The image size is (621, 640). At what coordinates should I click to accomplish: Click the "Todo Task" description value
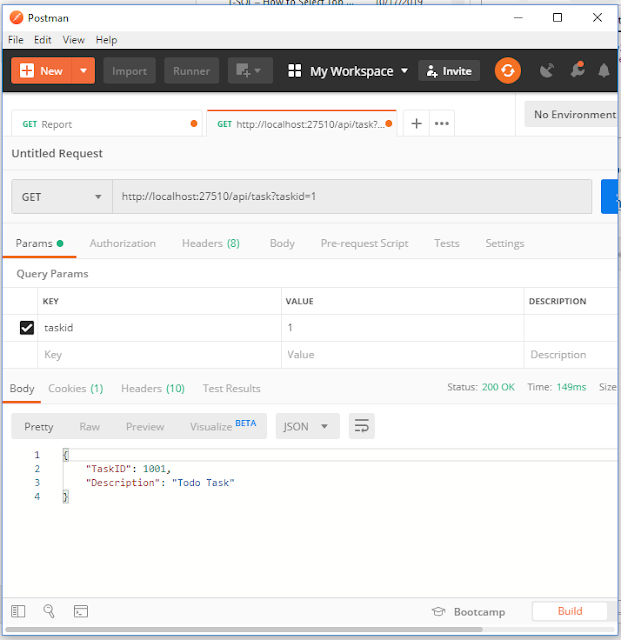(x=203, y=482)
